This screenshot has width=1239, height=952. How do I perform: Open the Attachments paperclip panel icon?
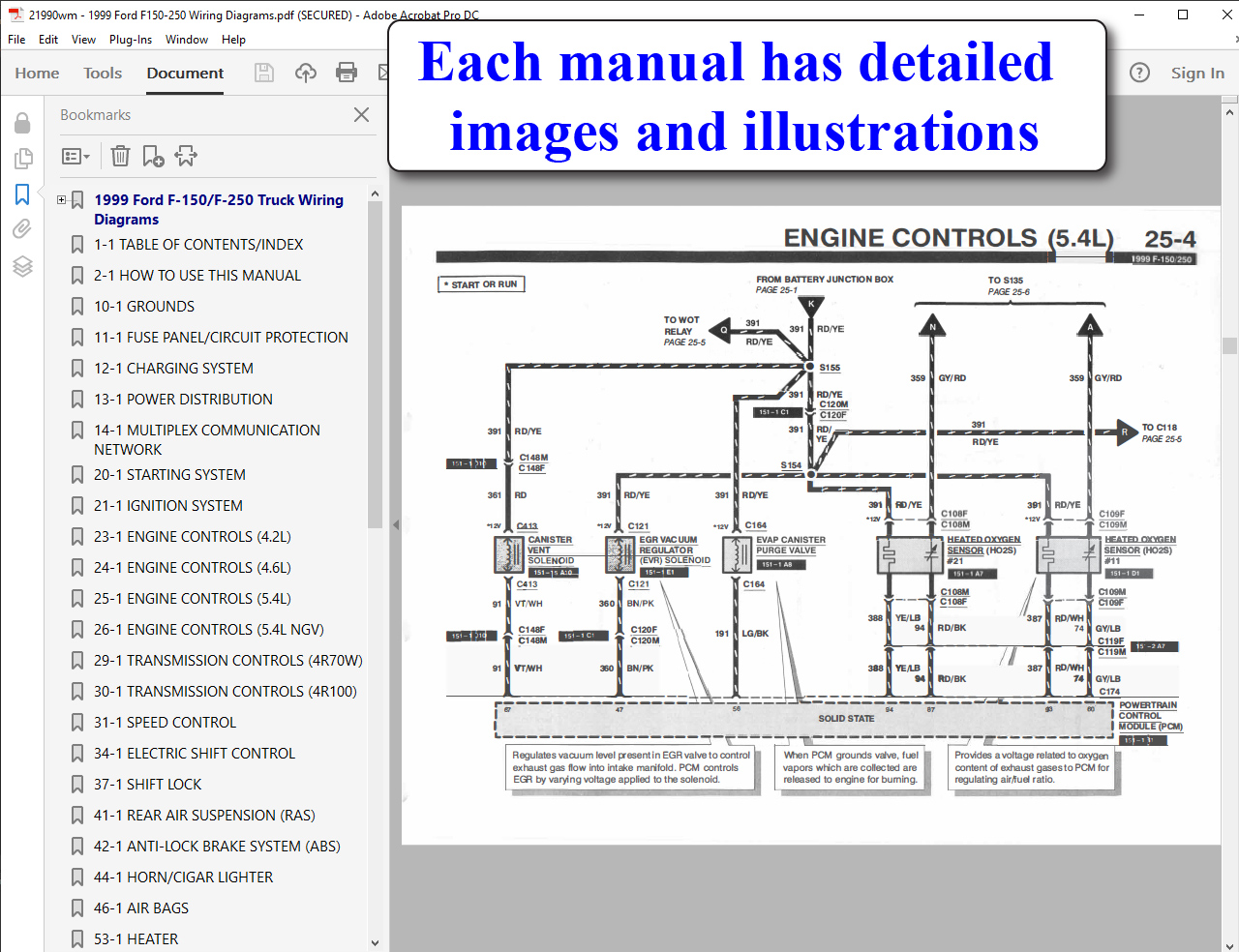(x=22, y=229)
